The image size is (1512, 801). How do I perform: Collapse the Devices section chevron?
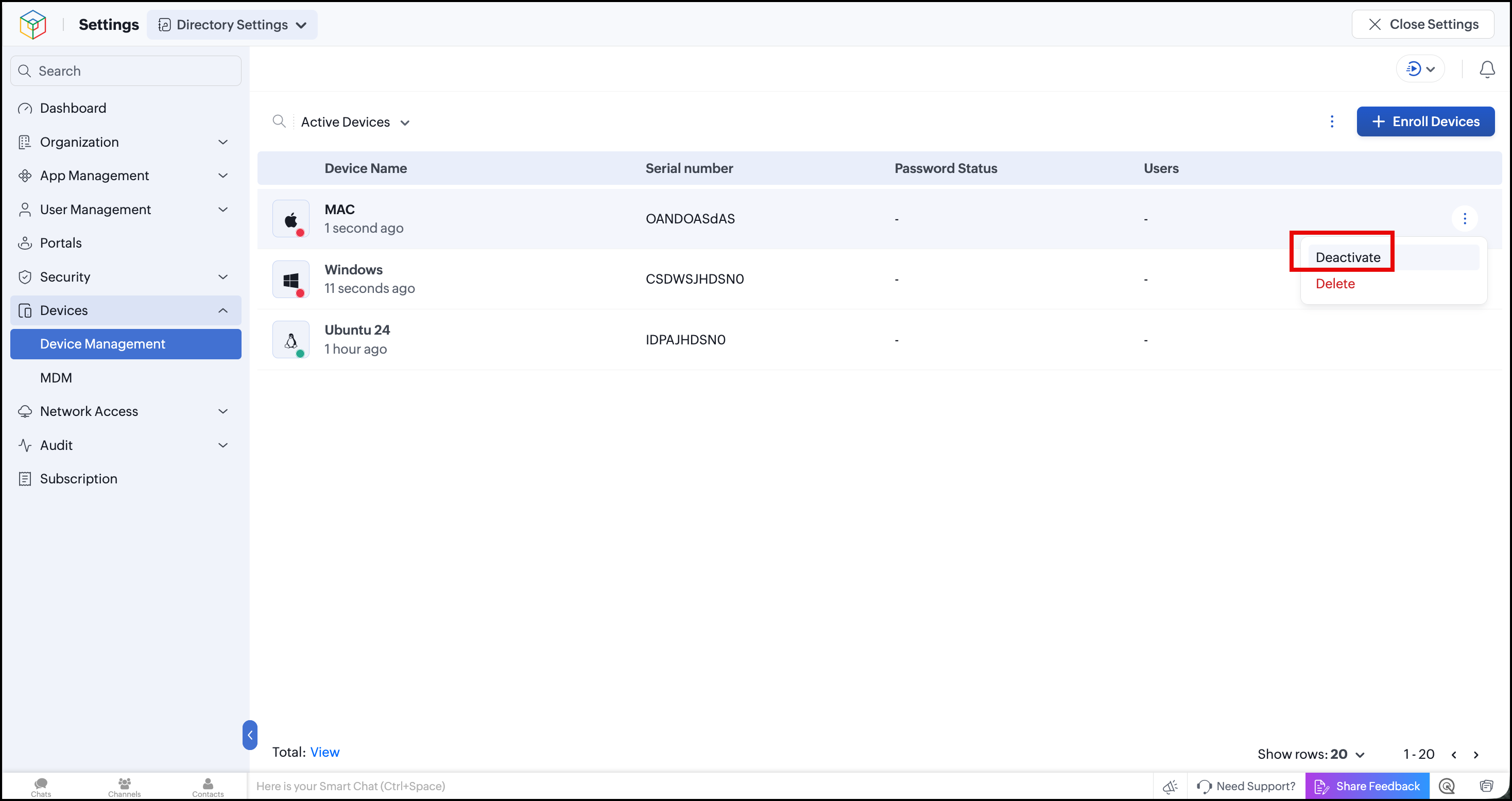coord(223,310)
